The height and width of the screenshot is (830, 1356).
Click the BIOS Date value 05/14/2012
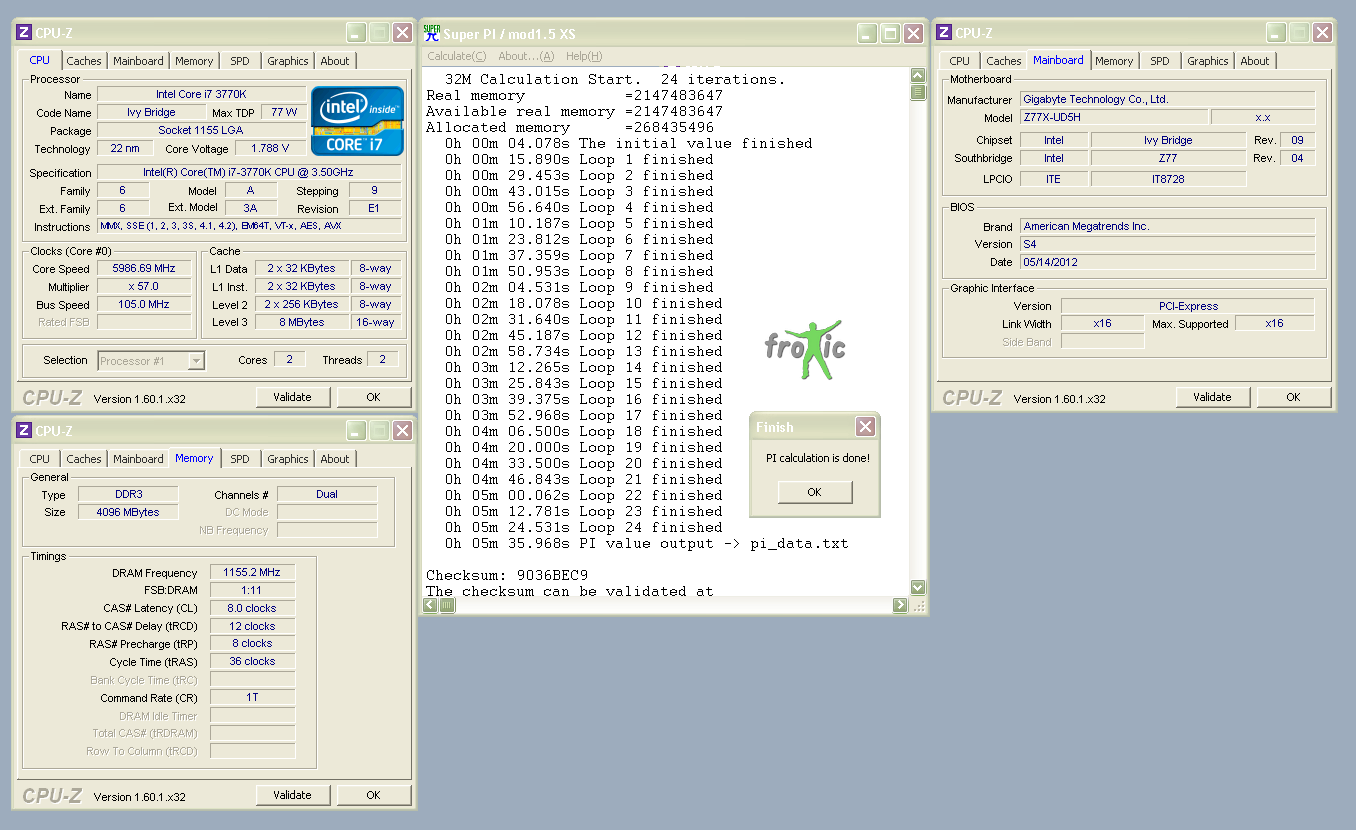(1168, 262)
